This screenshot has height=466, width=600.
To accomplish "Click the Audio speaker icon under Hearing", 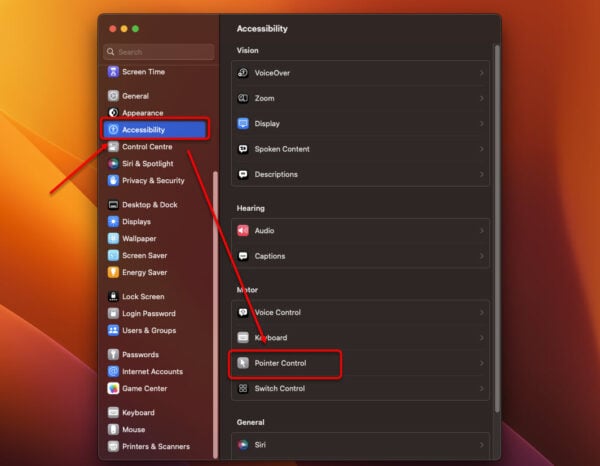I will pyautogui.click(x=243, y=230).
